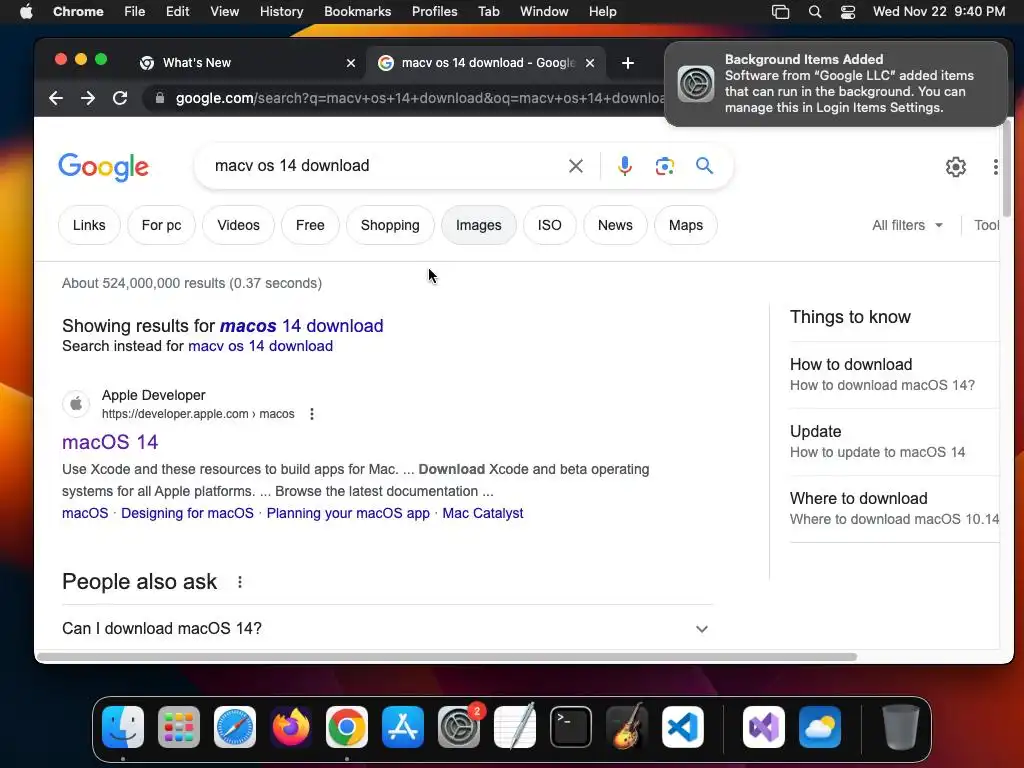Launch Terminal from the Dock
Image resolution: width=1024 pixels, height=768 pixels.
click(x=571, y=727)
